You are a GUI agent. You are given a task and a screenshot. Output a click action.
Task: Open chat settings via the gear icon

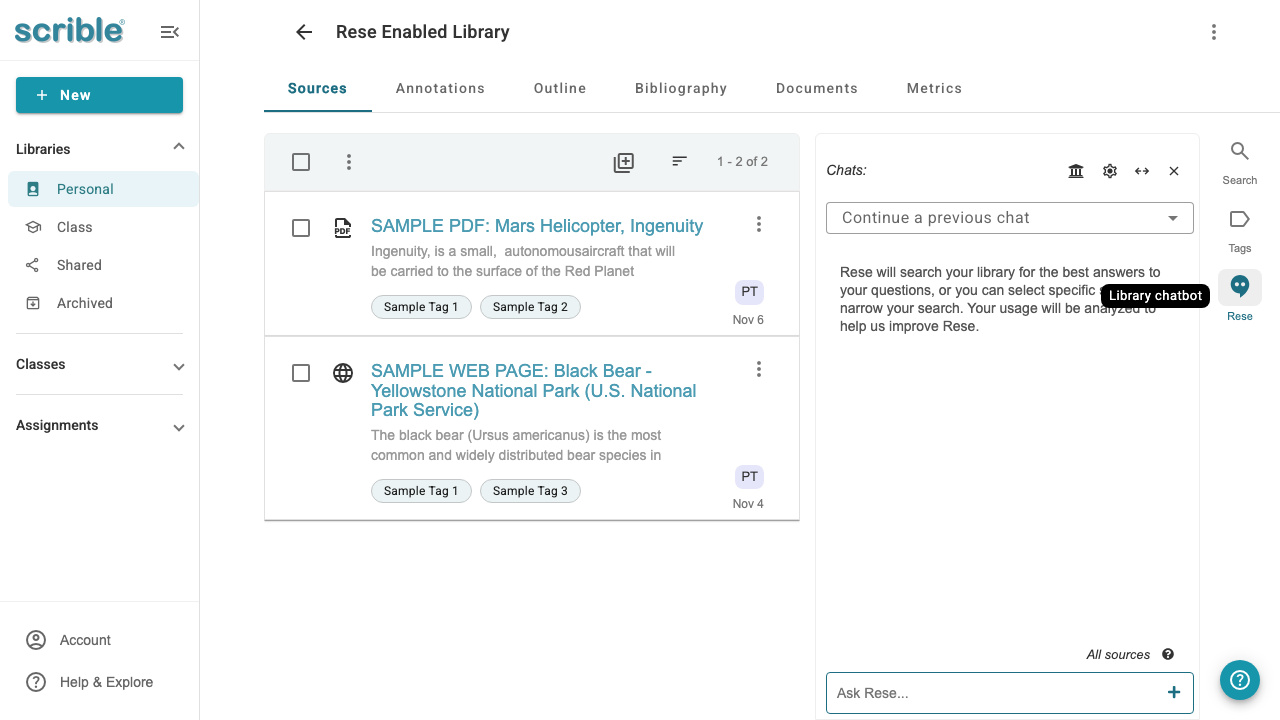pos(1109,170)
